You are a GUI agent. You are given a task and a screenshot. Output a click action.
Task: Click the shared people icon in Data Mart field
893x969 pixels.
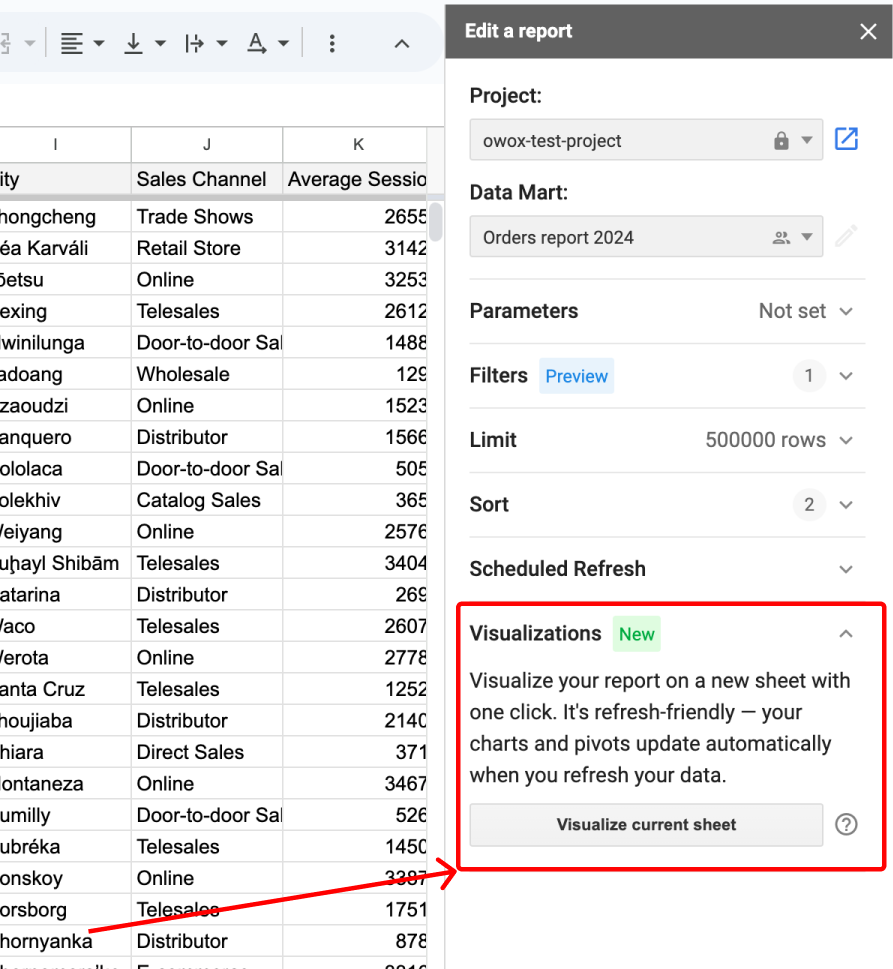tap(781, 237)
